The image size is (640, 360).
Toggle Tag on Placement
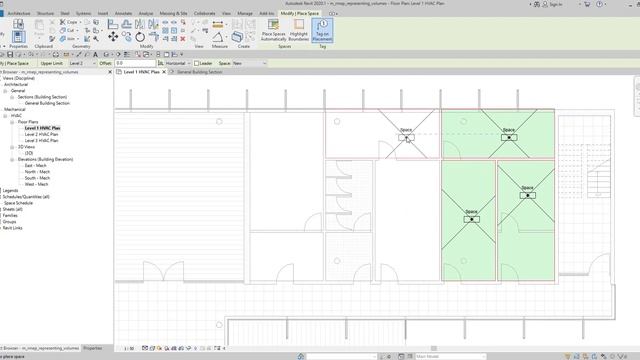coord(322,30)
